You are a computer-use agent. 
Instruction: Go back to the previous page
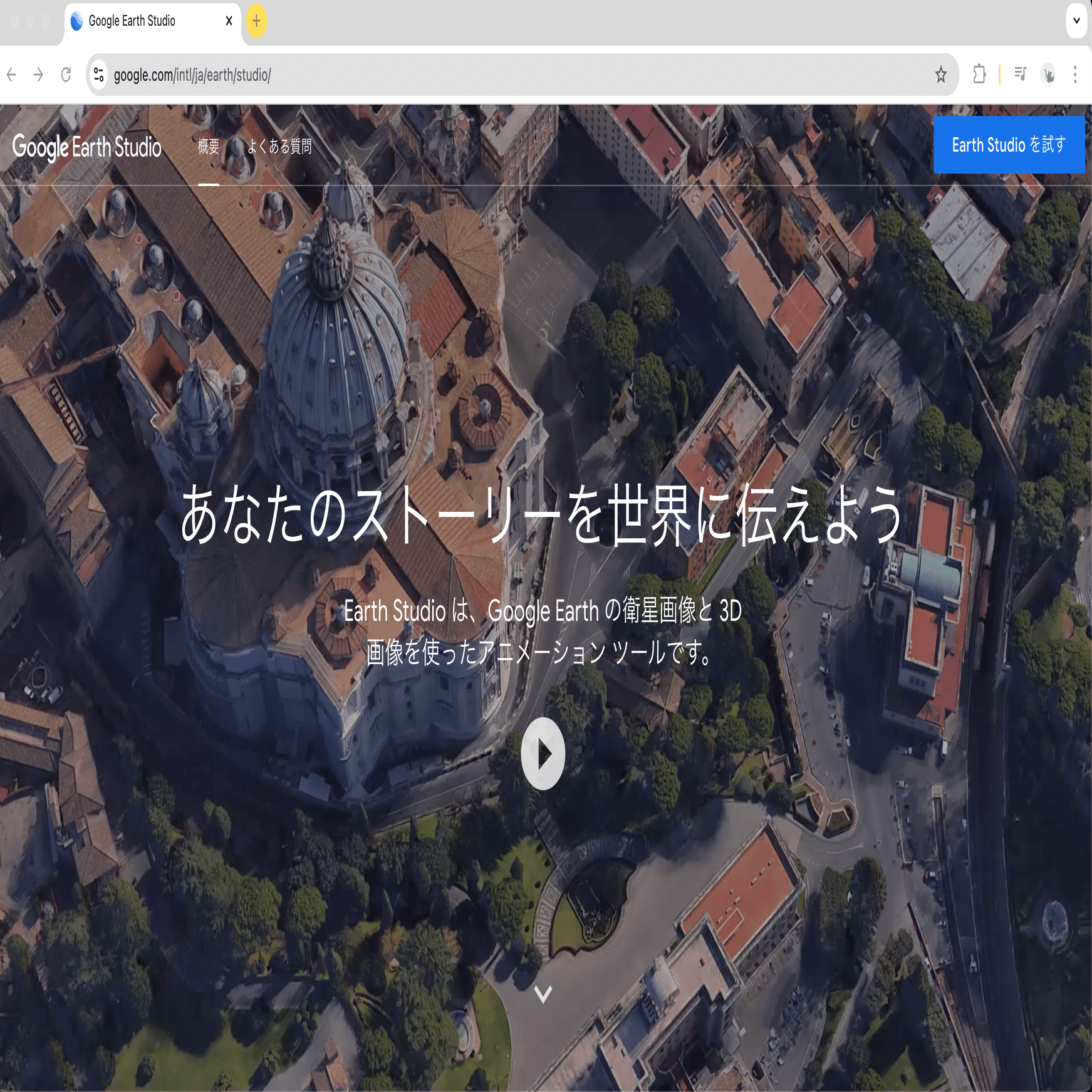pos(11,75)
